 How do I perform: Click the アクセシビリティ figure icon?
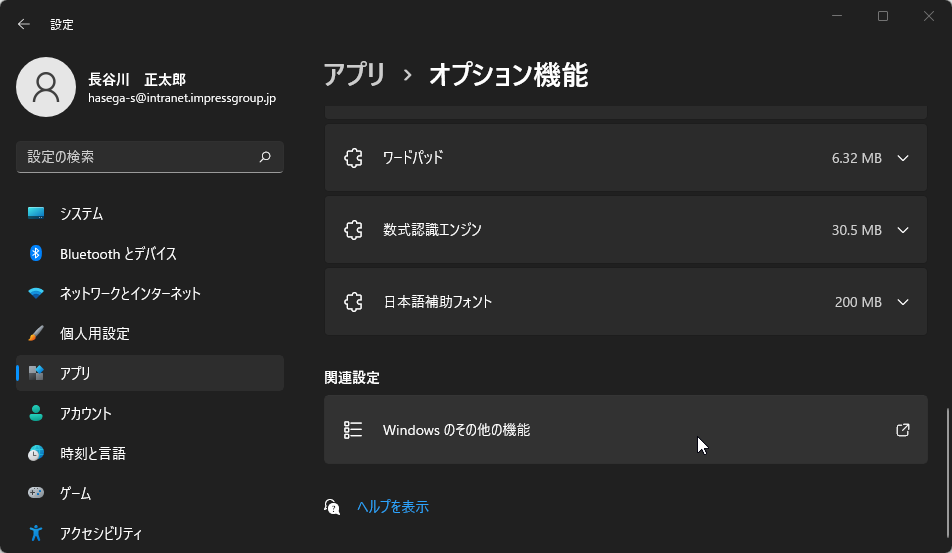[x=36, y=533]
